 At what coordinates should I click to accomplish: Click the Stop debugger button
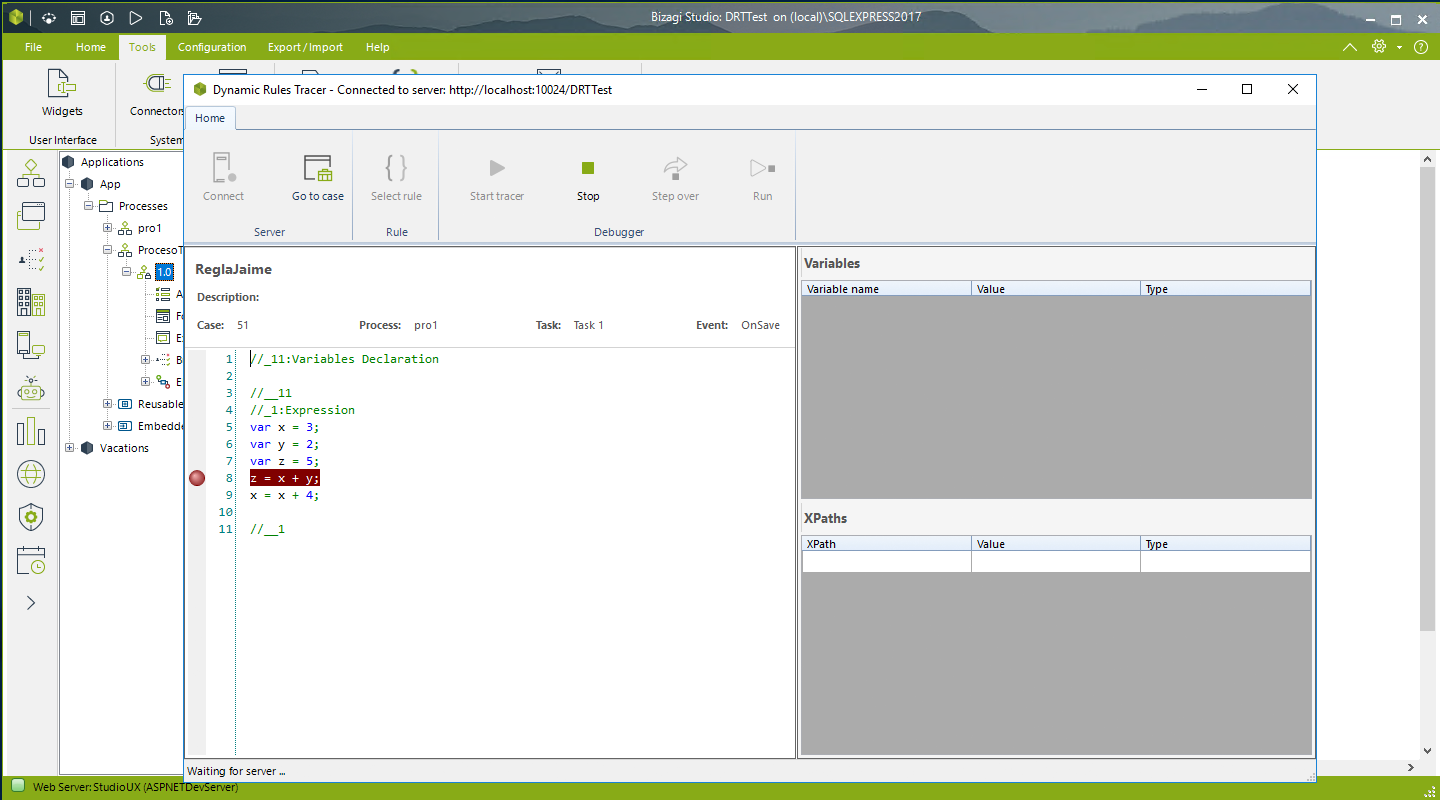tap(588, 178)
